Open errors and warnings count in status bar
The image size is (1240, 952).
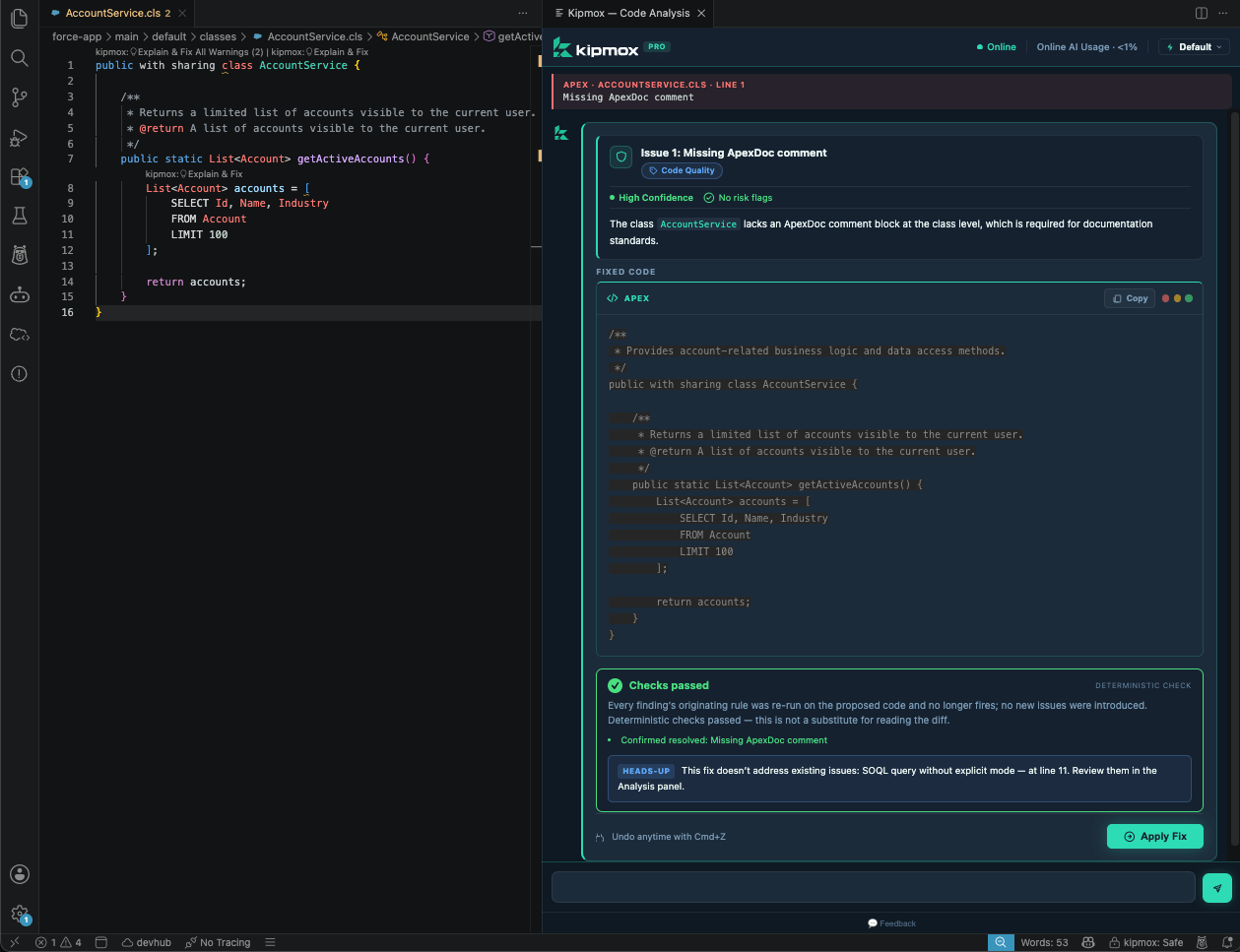point(59,942)
